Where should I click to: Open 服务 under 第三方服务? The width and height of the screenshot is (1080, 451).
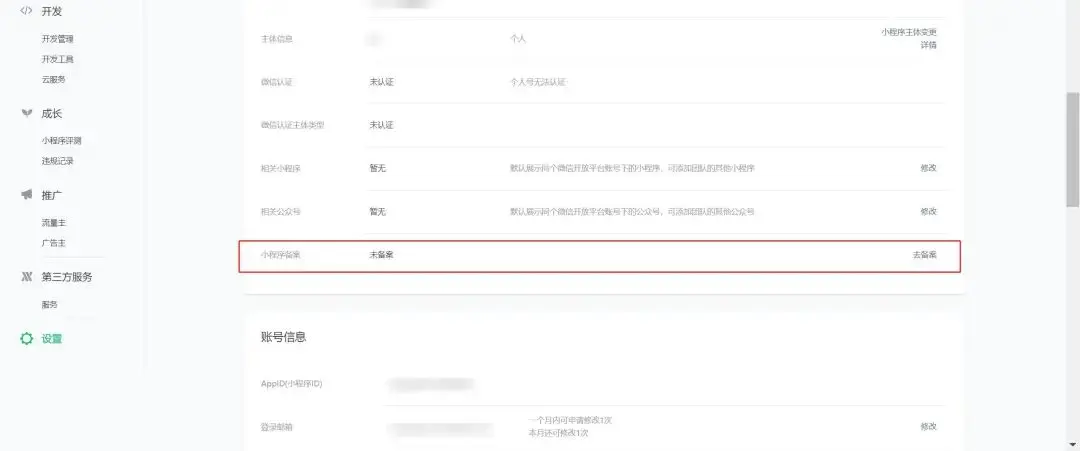[x=50, y=304]
